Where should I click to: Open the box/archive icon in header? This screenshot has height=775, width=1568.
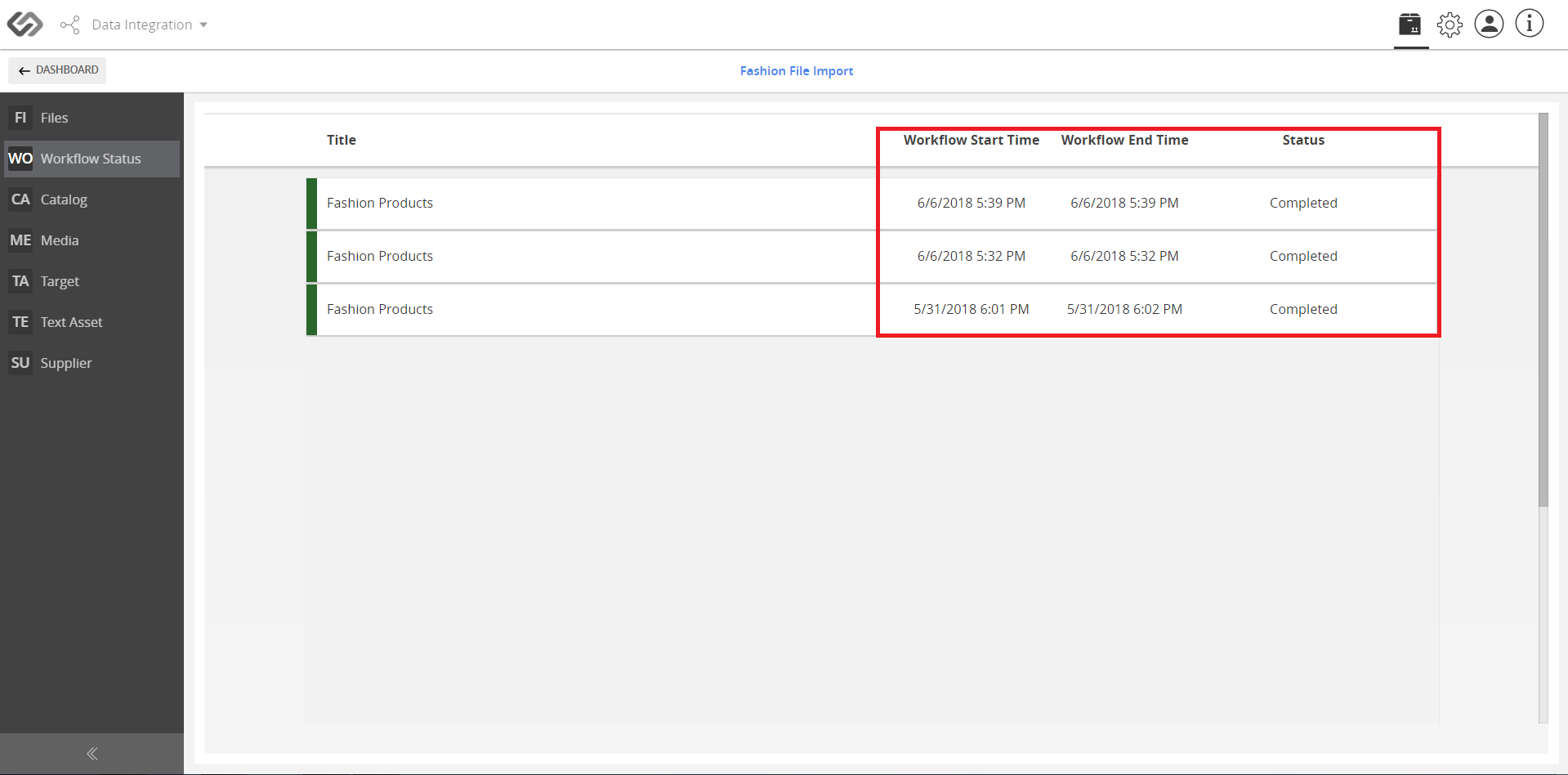1410,25
